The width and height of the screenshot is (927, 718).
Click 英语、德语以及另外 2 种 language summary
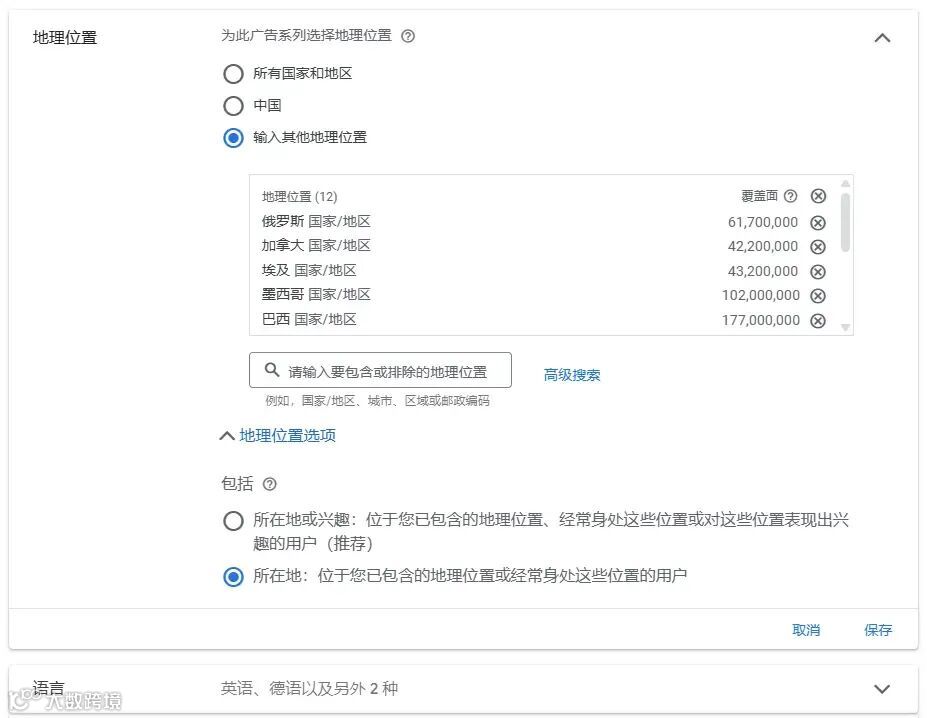[309, 689]
